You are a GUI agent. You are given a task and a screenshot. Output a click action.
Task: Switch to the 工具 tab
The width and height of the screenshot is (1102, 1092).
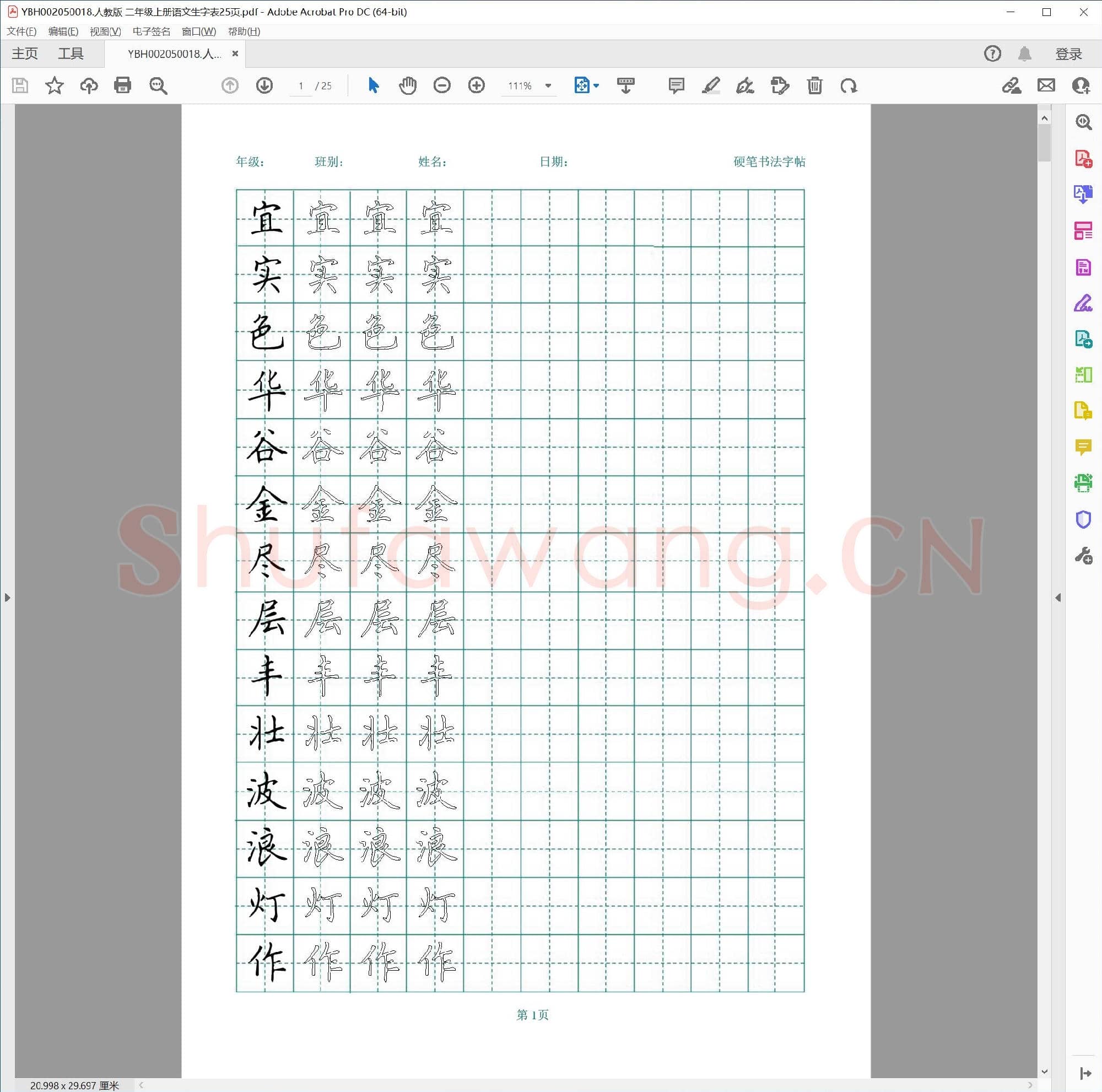coord(71,53)
